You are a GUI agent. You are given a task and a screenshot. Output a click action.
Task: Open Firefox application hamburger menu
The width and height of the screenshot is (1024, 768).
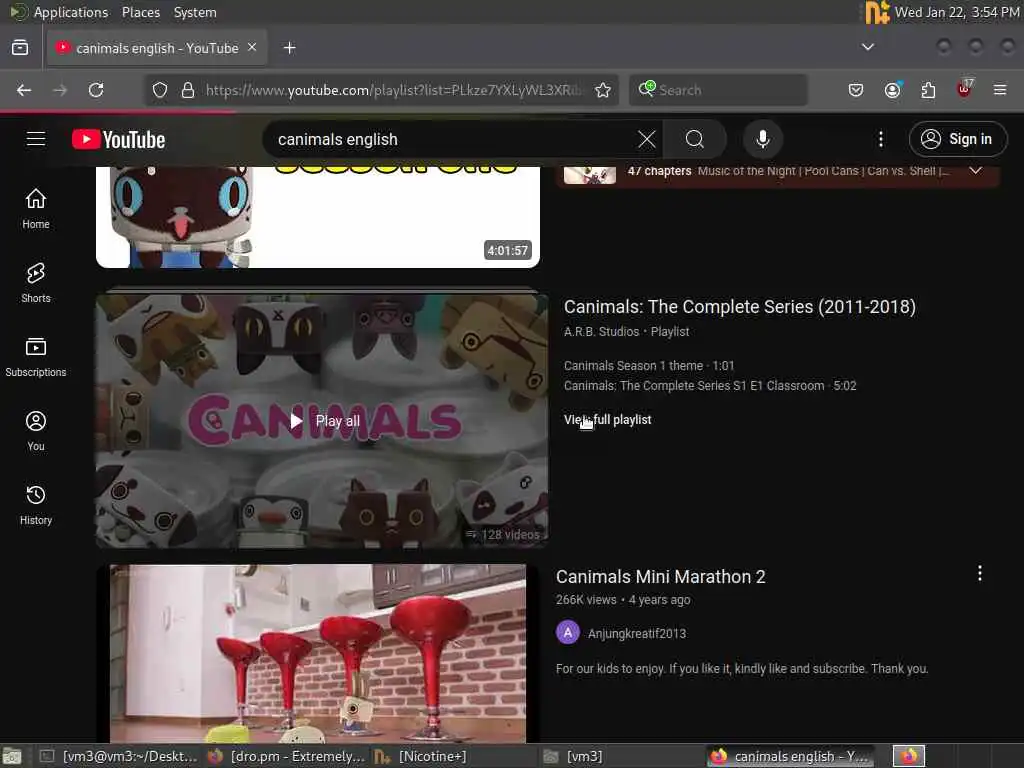pyautogui.click(x=1000, y=90)
